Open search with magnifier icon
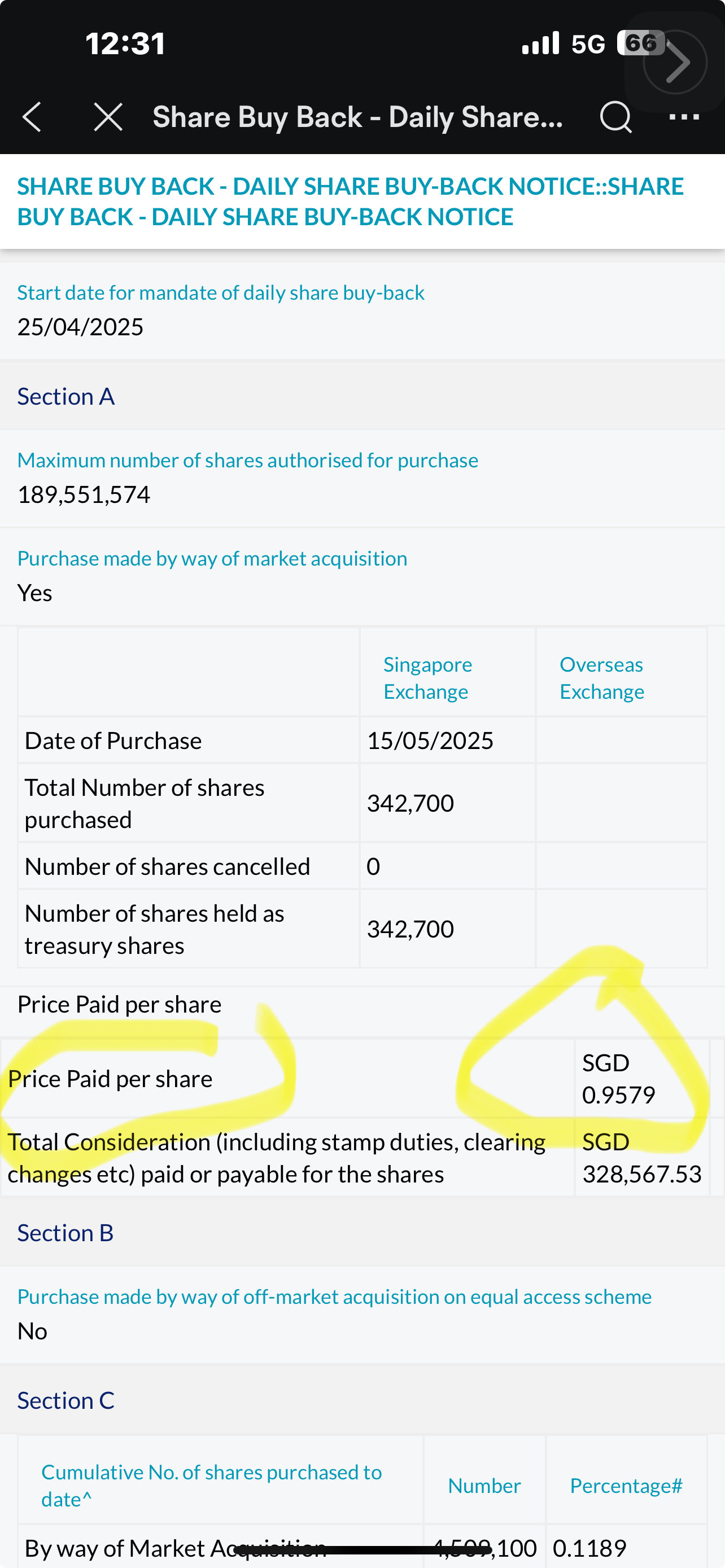725x1568 pixels. pos(615,117)
